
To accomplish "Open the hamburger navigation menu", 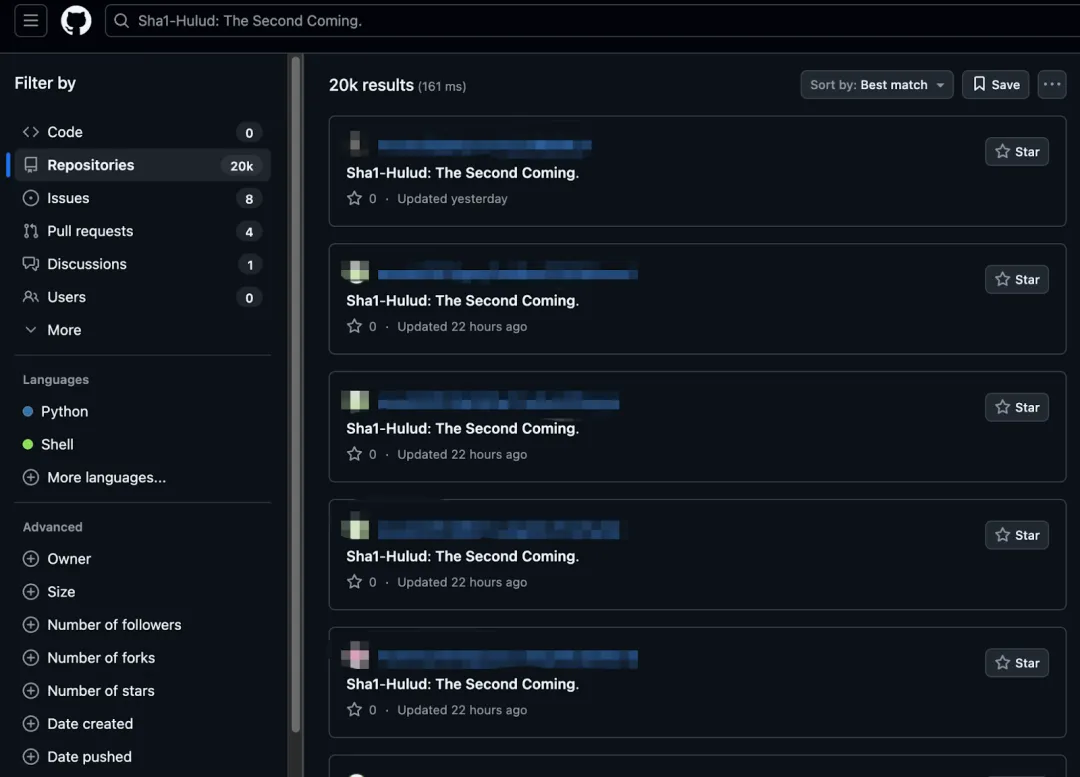I will [x=30, y=20].
